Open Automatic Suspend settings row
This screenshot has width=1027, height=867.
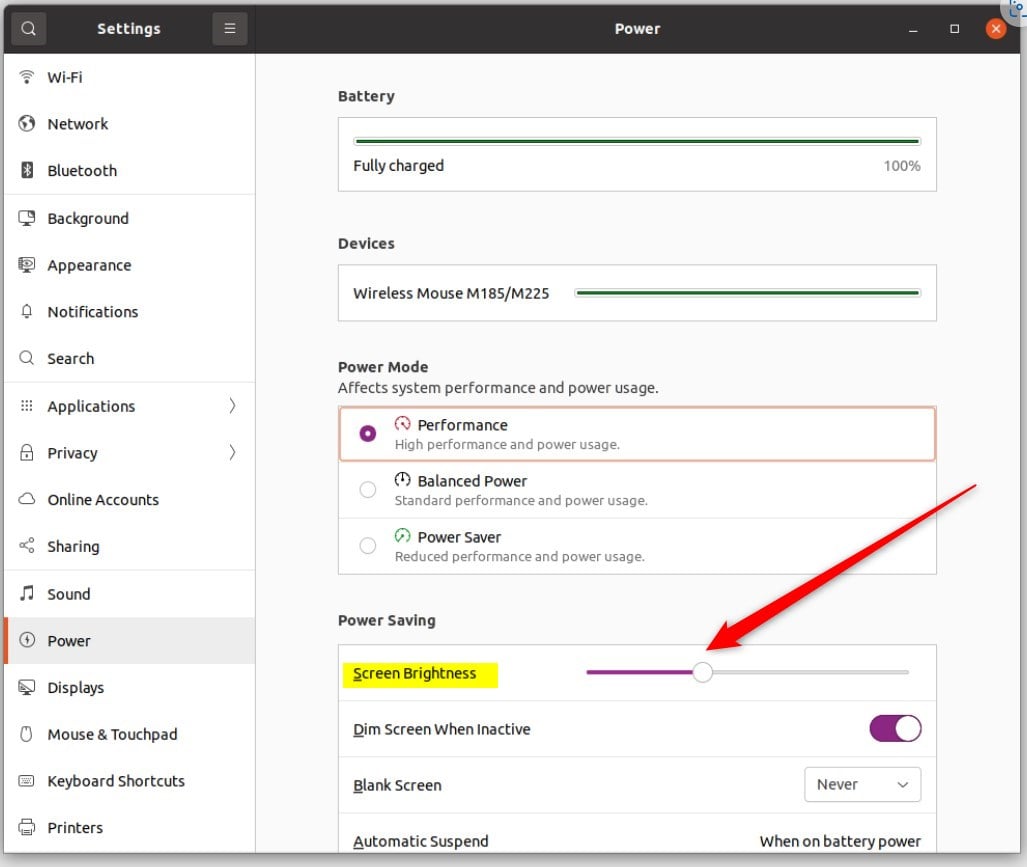[x=637, y=841]
